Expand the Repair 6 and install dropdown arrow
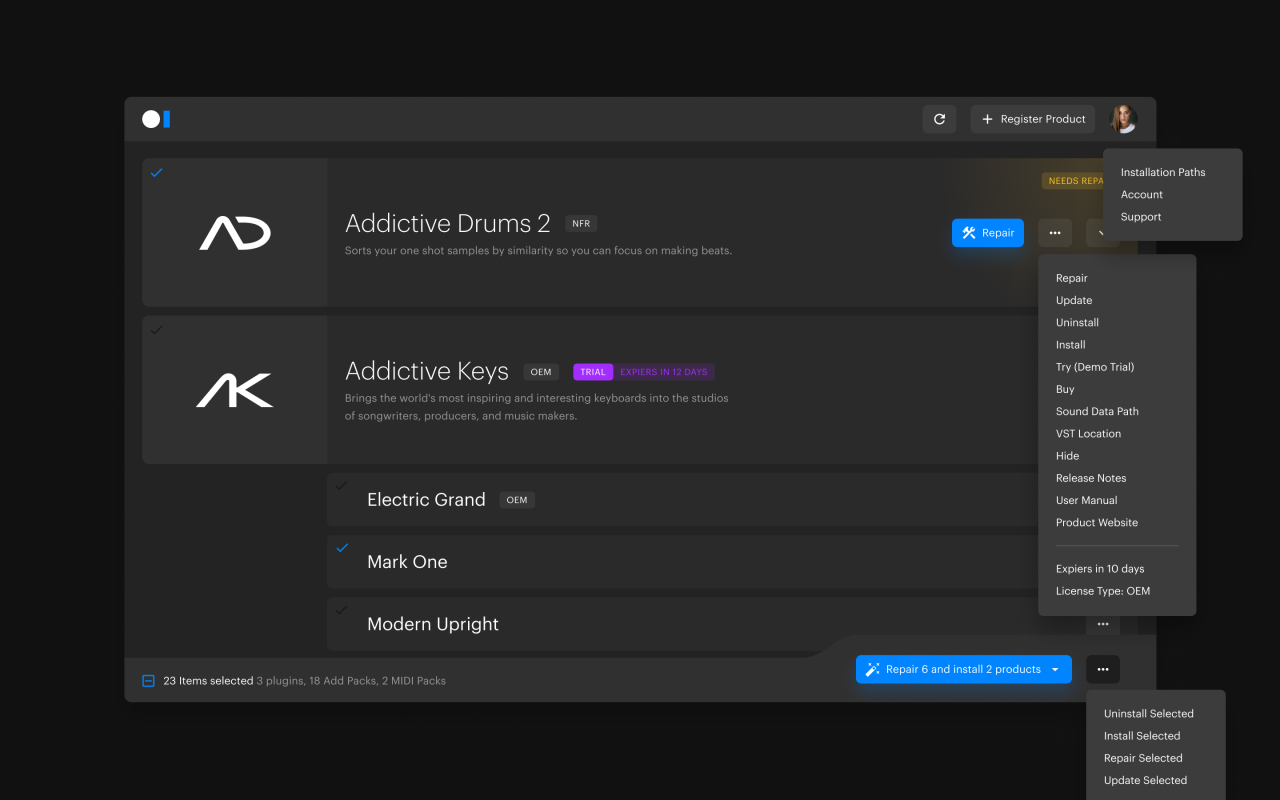Viewport: 1280px width, 800px height. pyautogui.click(x=1055, y=670)
